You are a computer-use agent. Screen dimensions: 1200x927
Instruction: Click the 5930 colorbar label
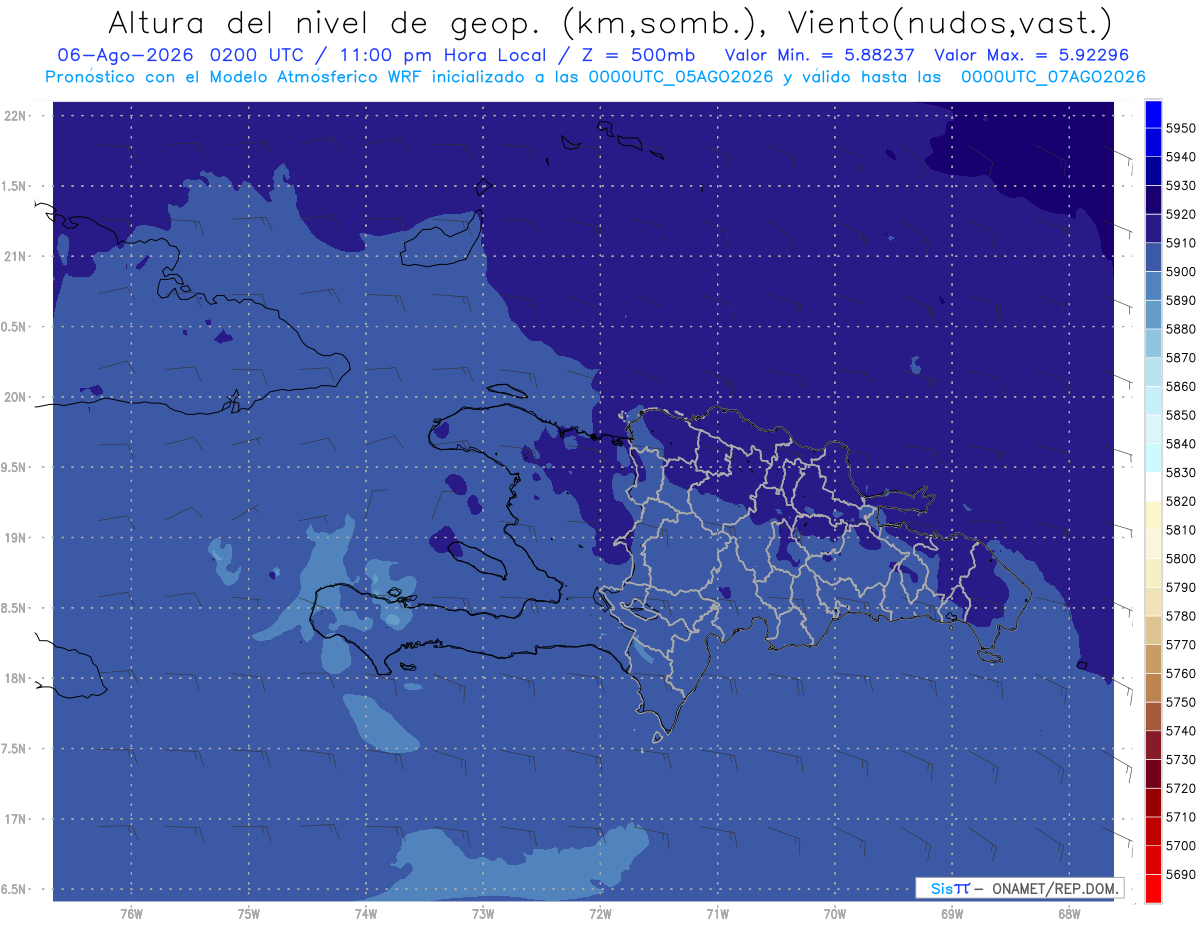click(x=1181, y=186)
